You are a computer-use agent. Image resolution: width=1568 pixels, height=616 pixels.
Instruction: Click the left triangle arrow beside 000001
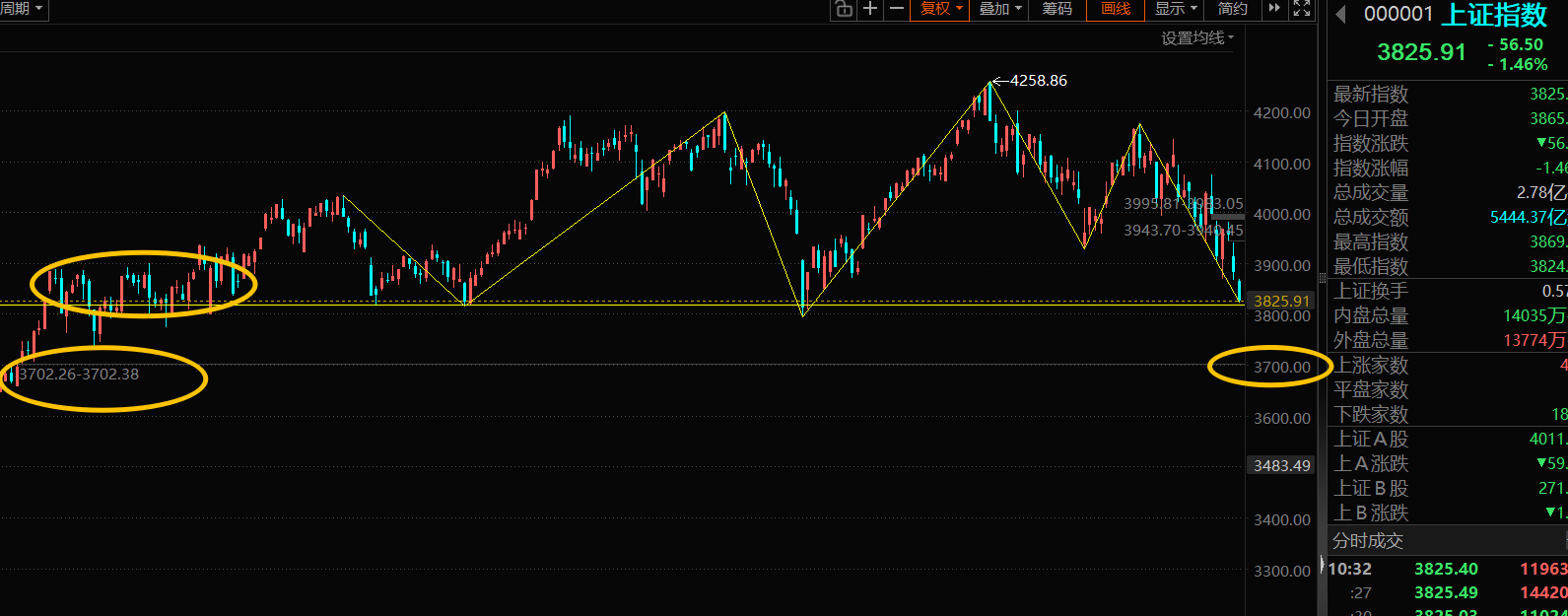click(x=1340, y=14)
